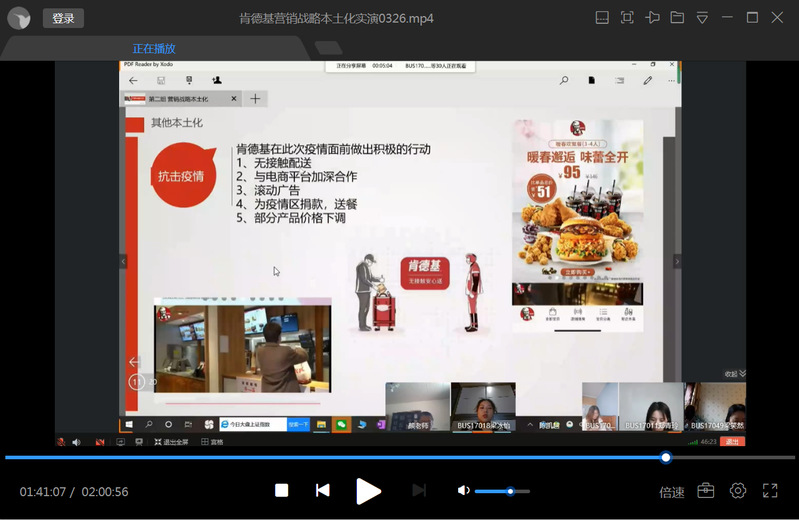The width and height of the screenshot is (799, 520).
Task: Click the KFC counter photo on the slide
Action: 243,349
